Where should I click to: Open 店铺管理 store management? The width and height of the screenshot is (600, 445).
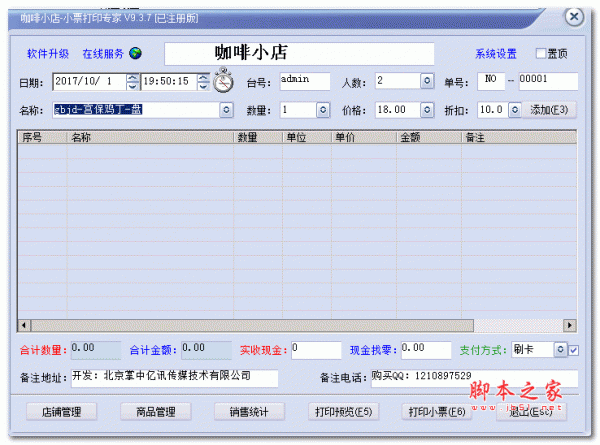[x=61, y=411]
